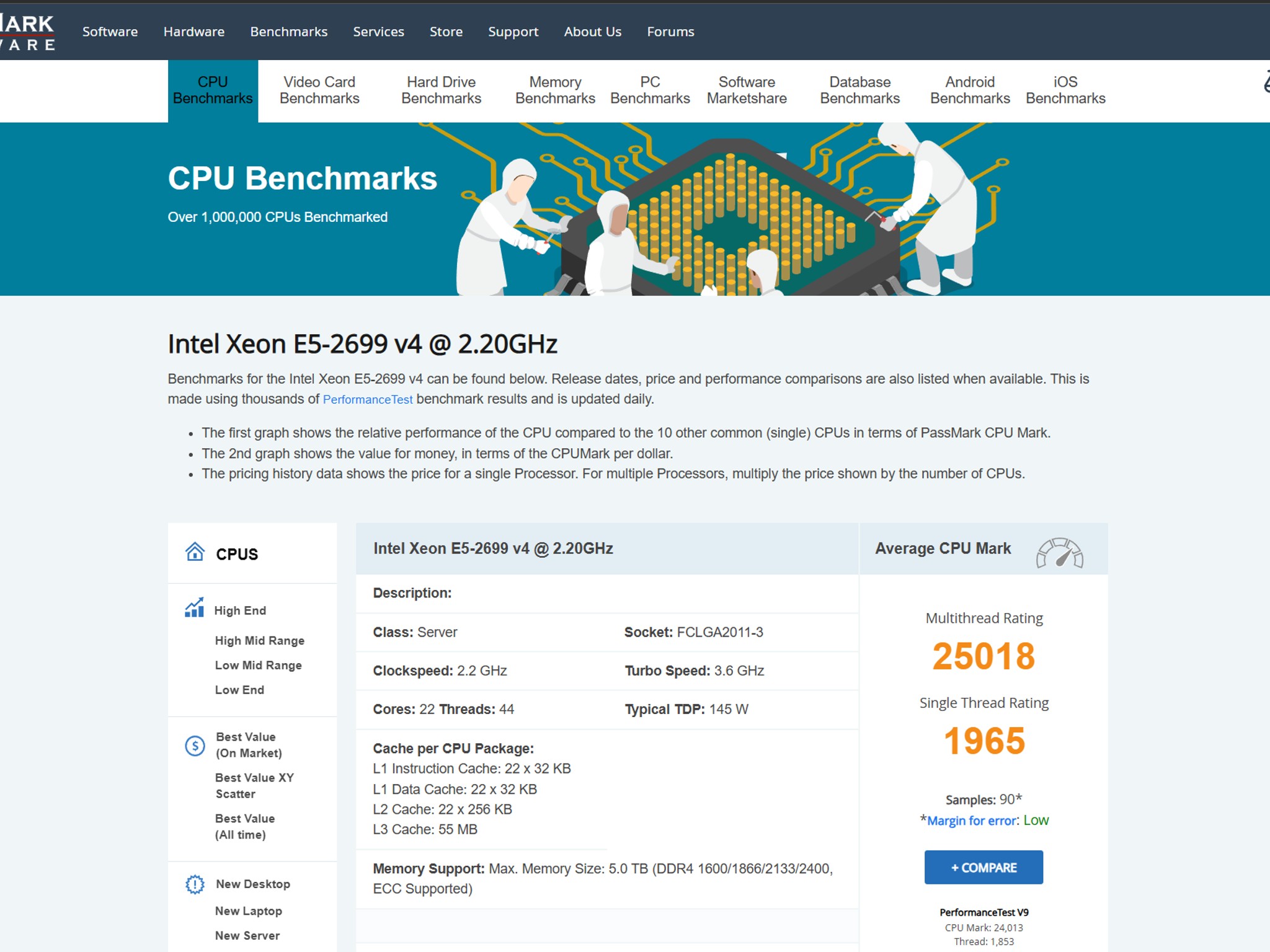This screenshot has width=1270, height=952.
Task: Click the New Desktop badge icon
Action: [x=195, y=884]
